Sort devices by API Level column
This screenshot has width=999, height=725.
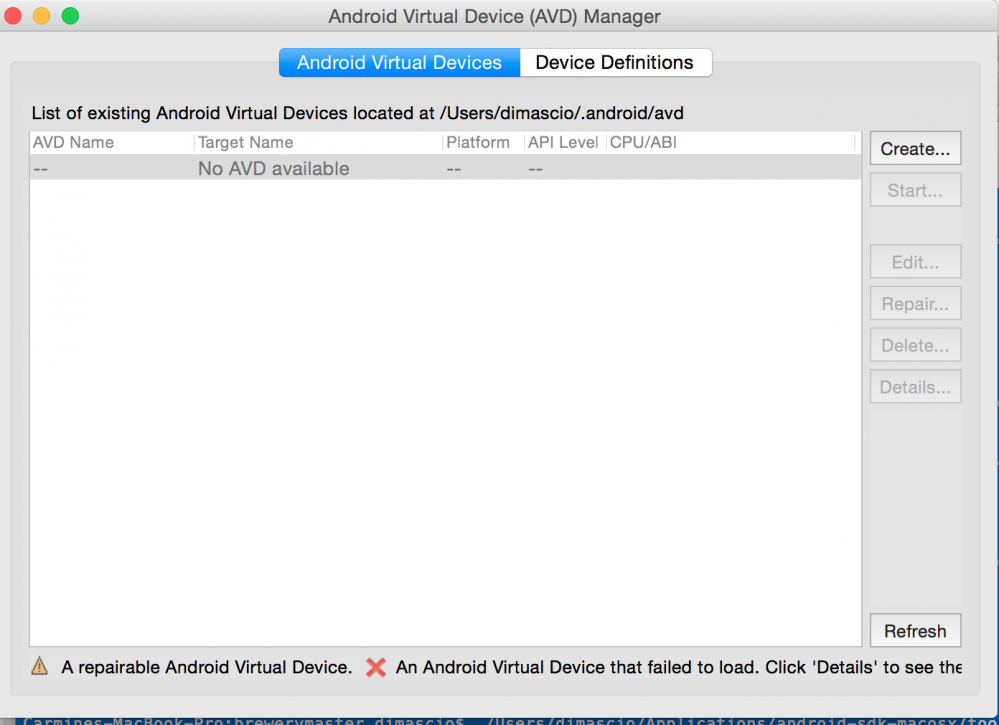pyautogui.click(x=562, y=142)
